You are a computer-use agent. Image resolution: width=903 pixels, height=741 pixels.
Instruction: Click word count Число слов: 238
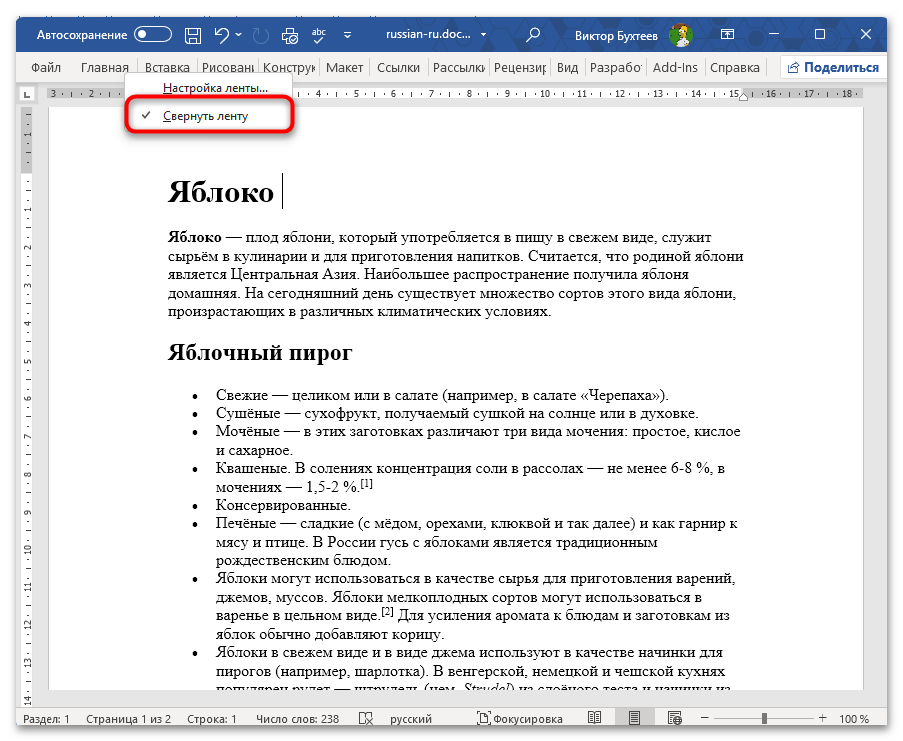click(297, 719)
